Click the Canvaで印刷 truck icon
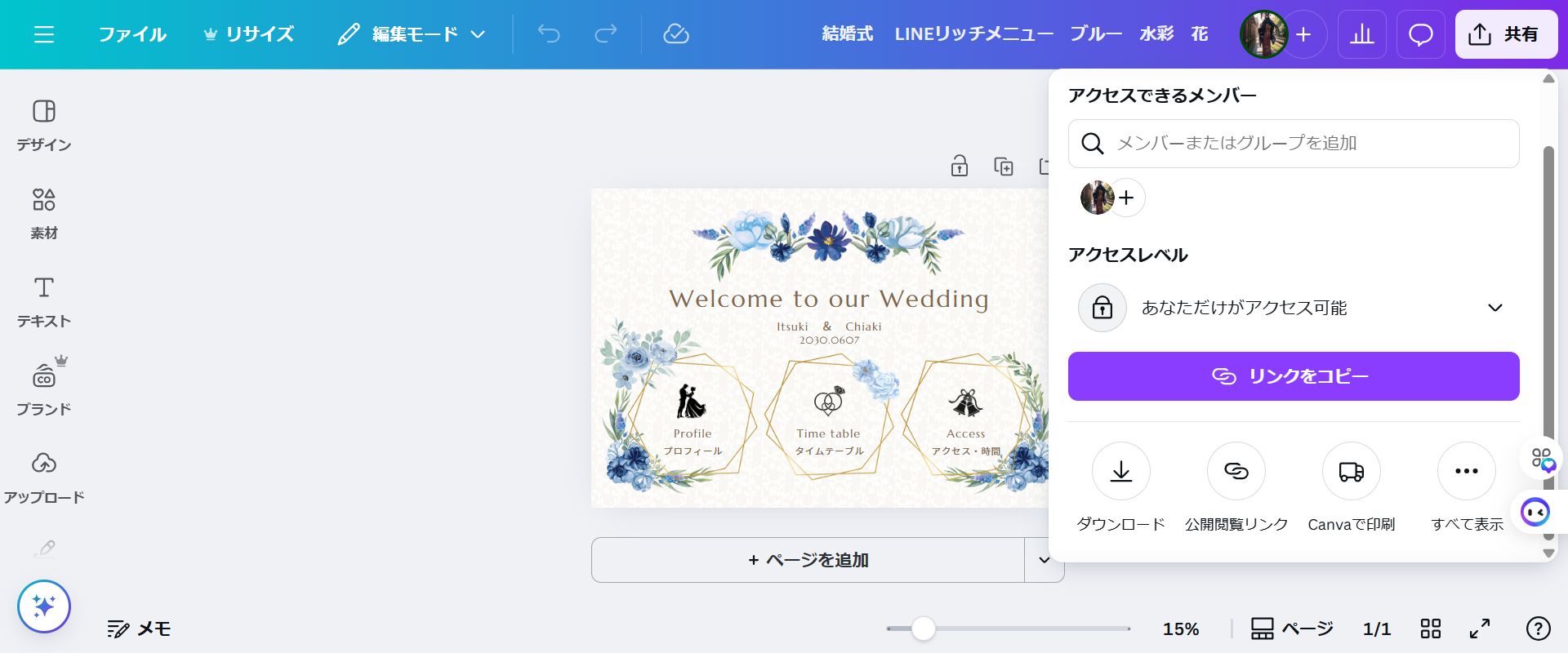The height and width of the screenshot is (653, 1568). 1352,471
